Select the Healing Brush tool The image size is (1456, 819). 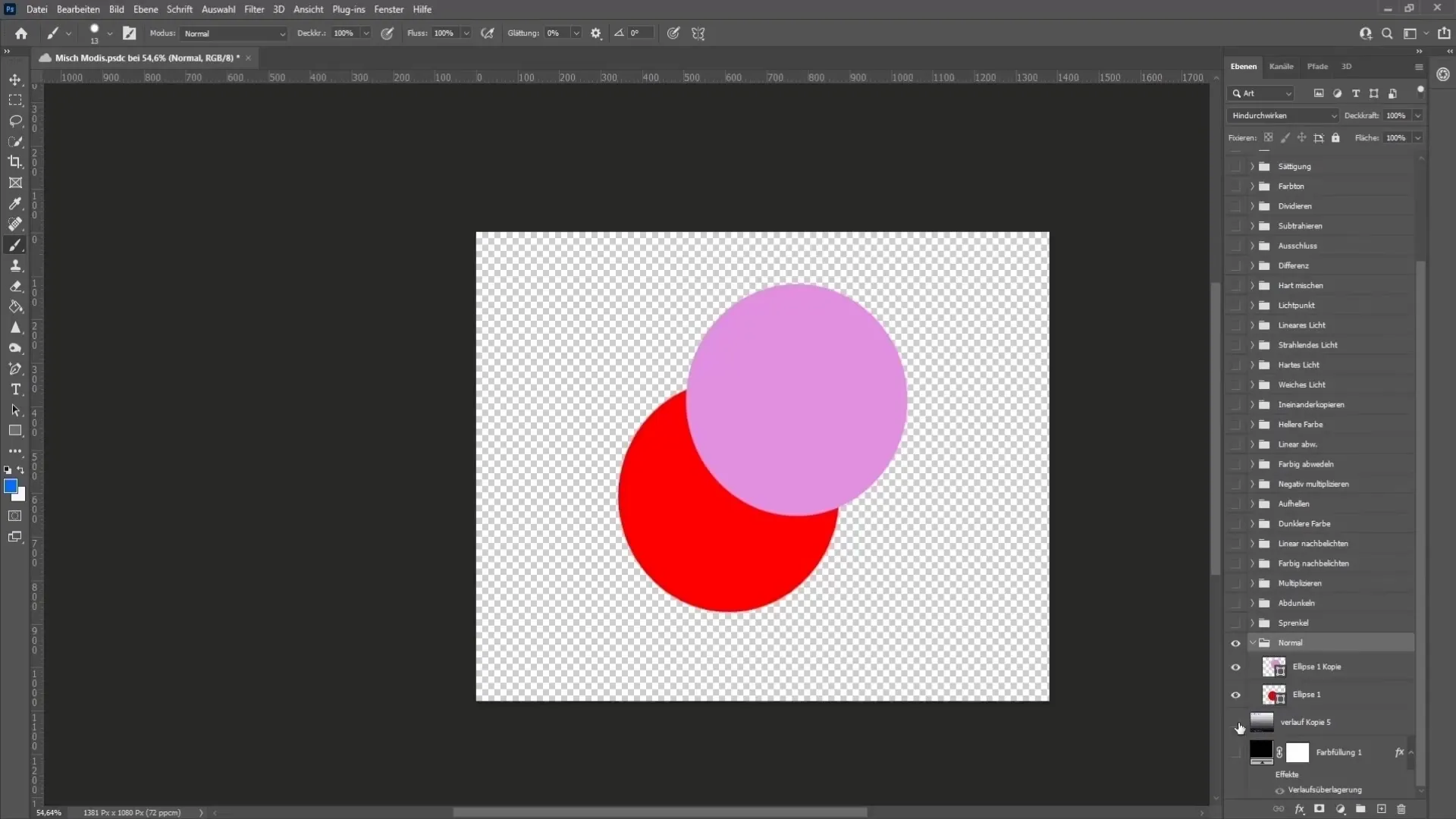[15, 223]
